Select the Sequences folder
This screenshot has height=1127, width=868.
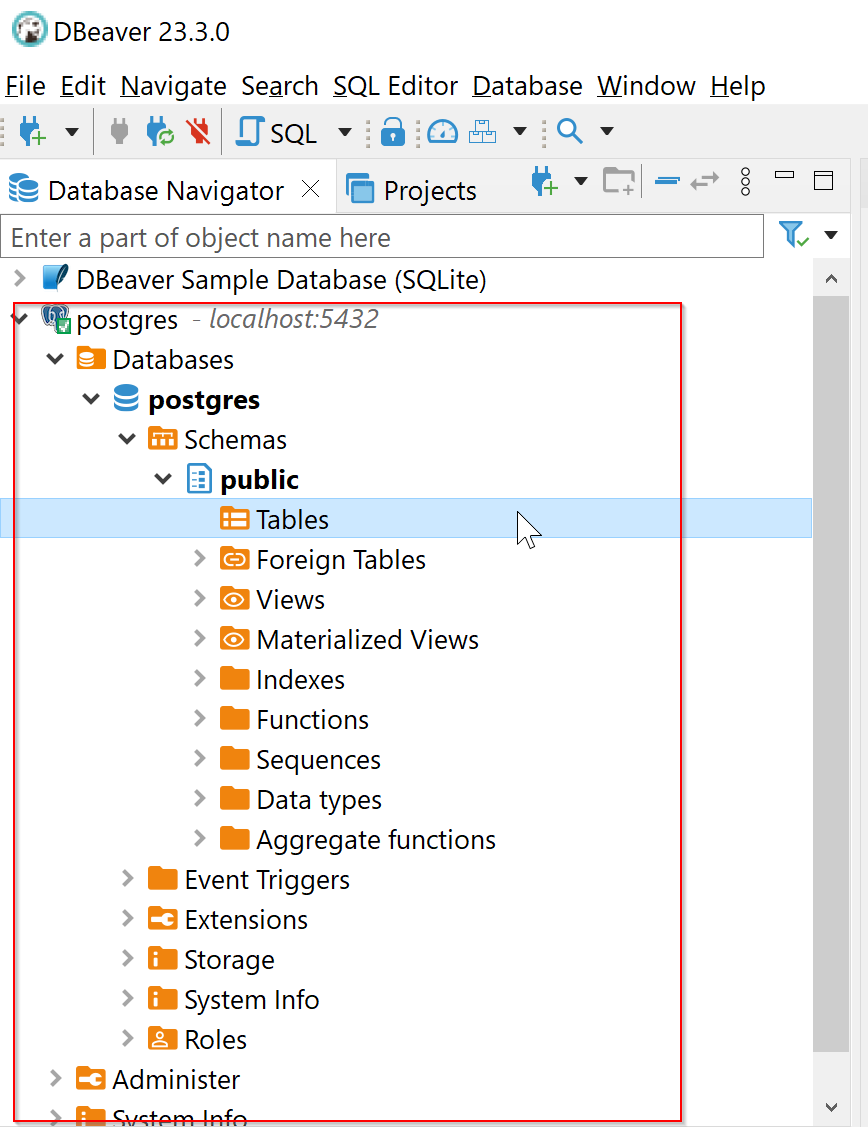click(318, 760)
